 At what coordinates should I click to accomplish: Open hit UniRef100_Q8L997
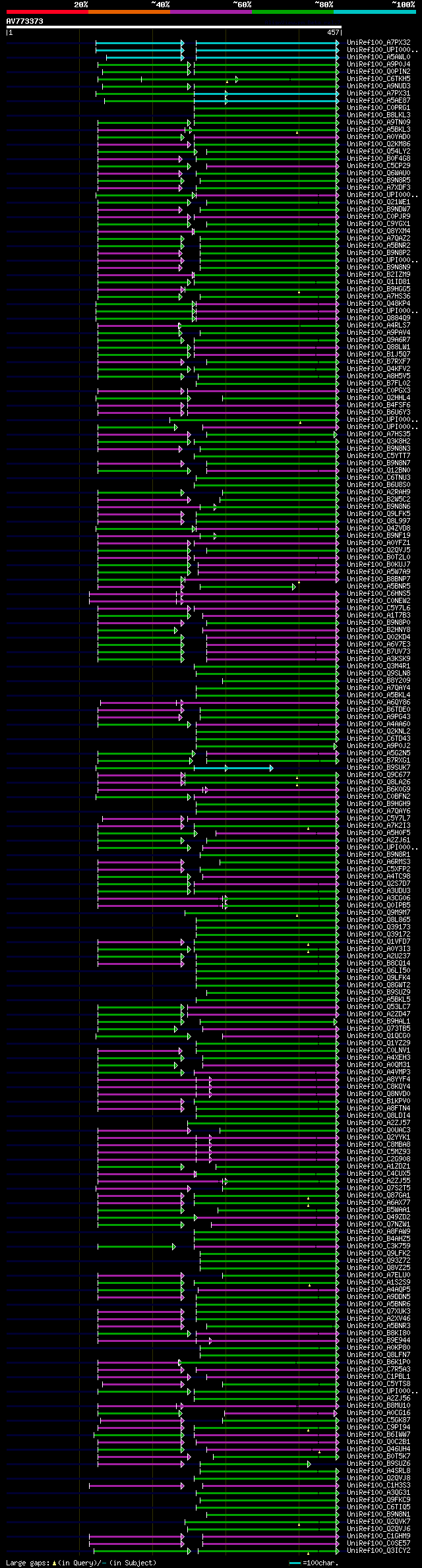(378, 521)
